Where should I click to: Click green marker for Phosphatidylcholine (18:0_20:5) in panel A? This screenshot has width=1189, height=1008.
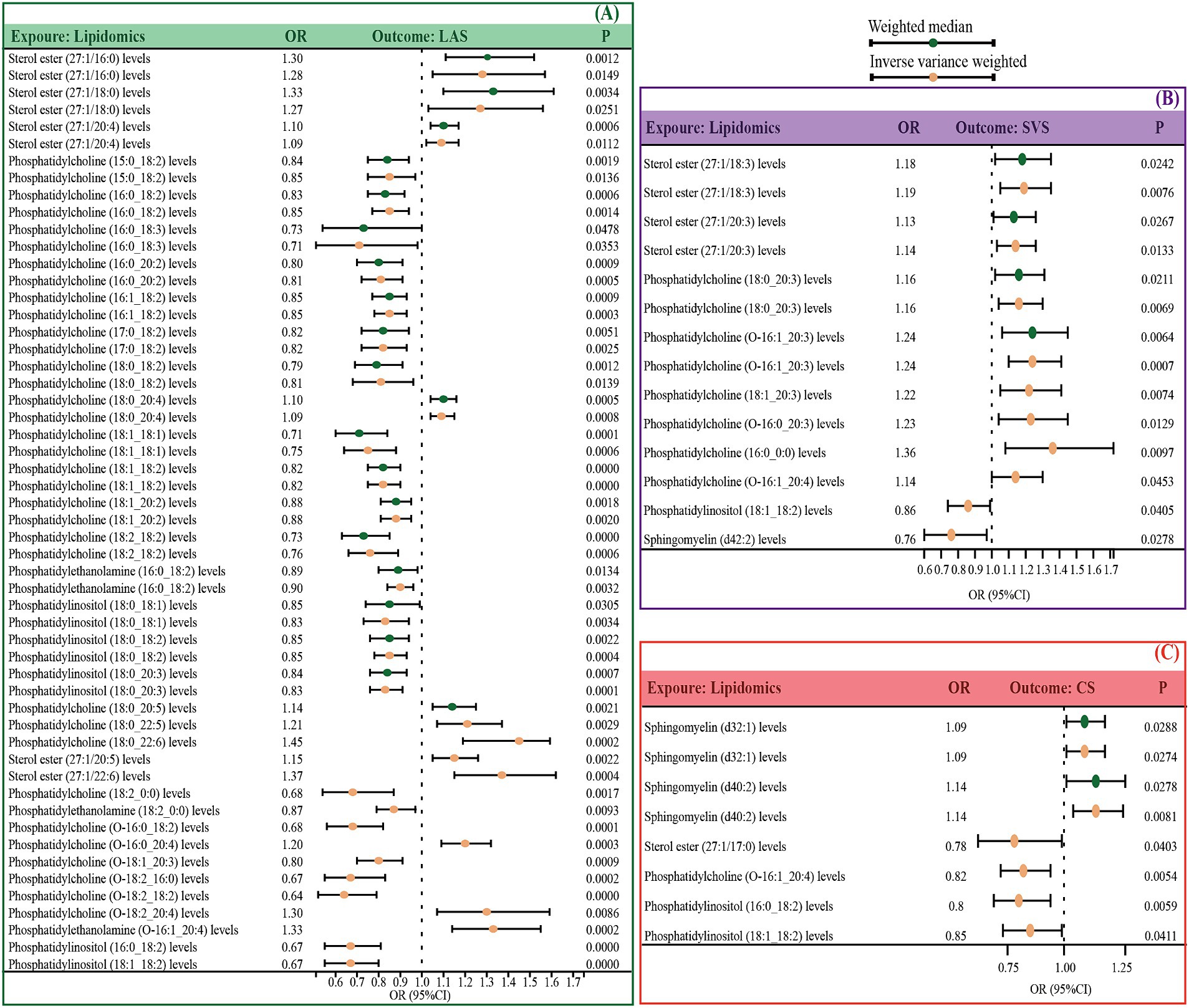click(452, 706)
